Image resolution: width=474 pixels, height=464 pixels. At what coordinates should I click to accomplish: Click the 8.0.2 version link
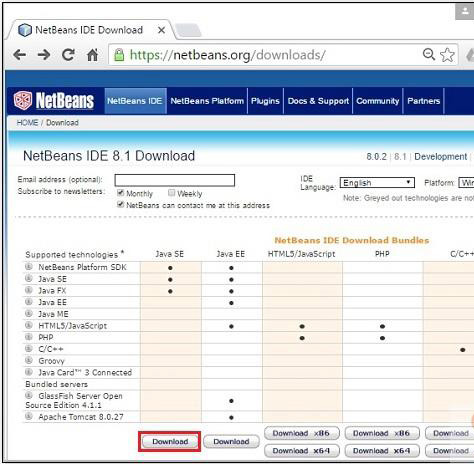point(376,156)
